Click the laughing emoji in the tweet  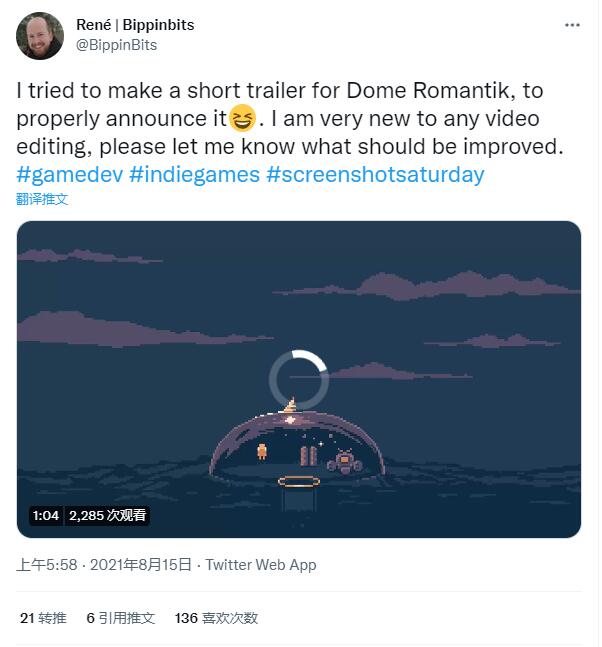click(242, 118)
